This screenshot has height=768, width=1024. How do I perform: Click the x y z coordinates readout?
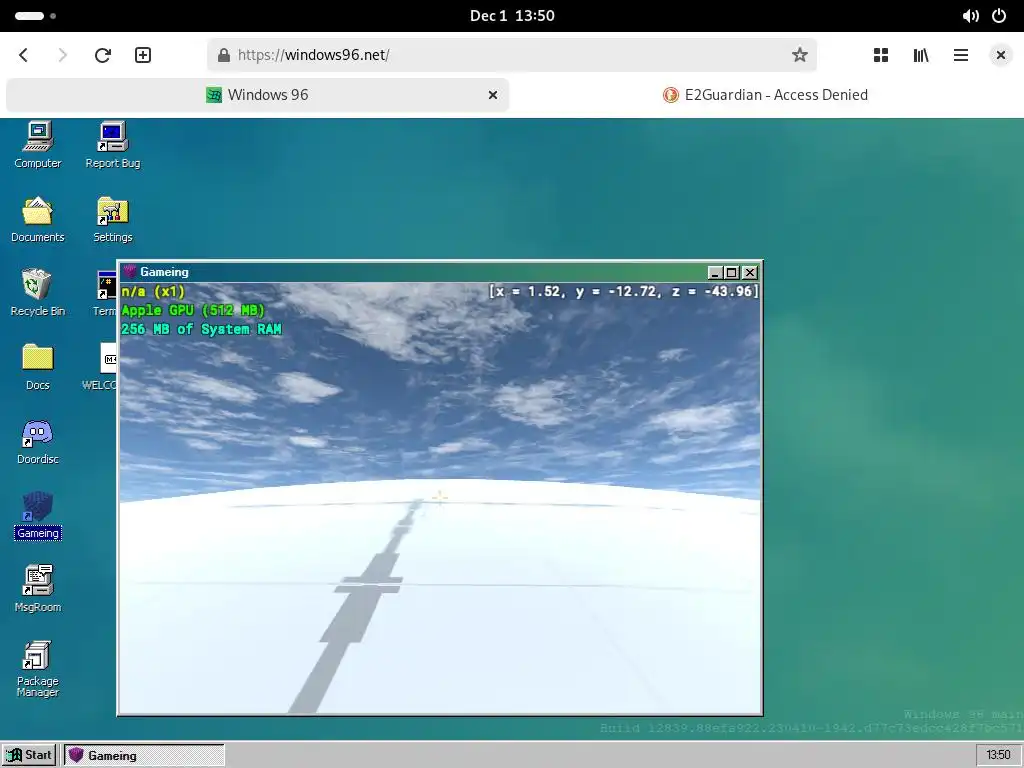point(624,291)
